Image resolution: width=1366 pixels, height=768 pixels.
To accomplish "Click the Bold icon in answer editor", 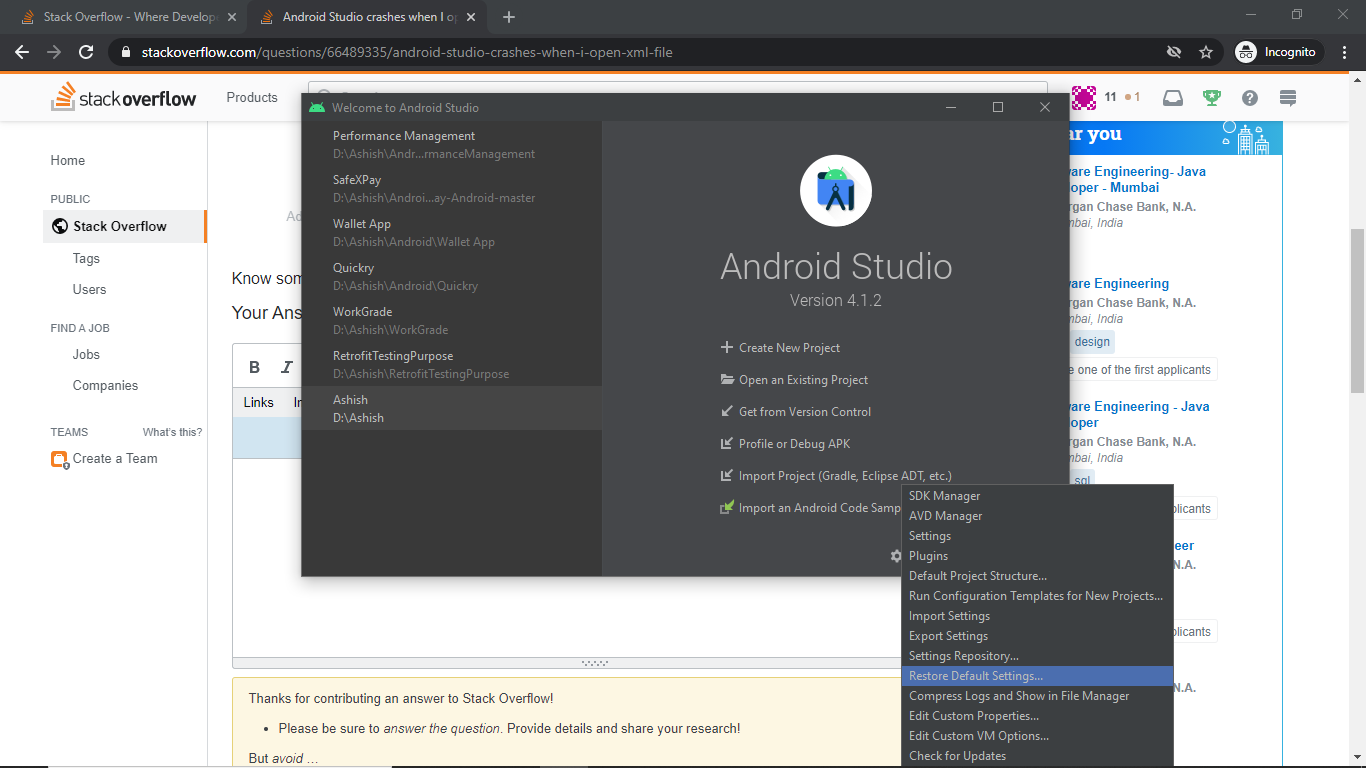I will [x=255, y=367].
